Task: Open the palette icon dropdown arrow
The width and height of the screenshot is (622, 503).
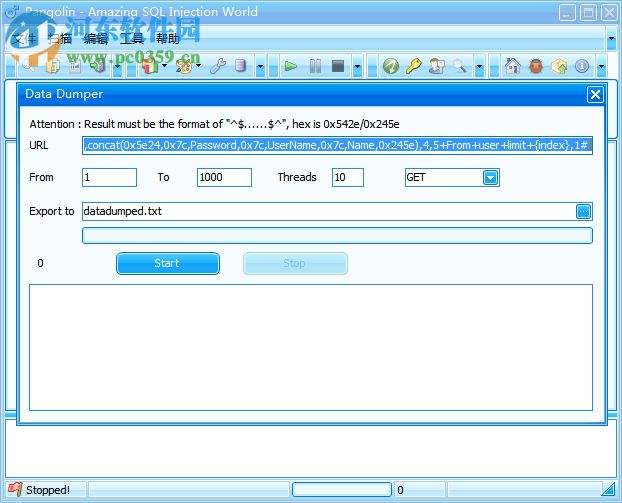Action: click(x=198, y=66)
